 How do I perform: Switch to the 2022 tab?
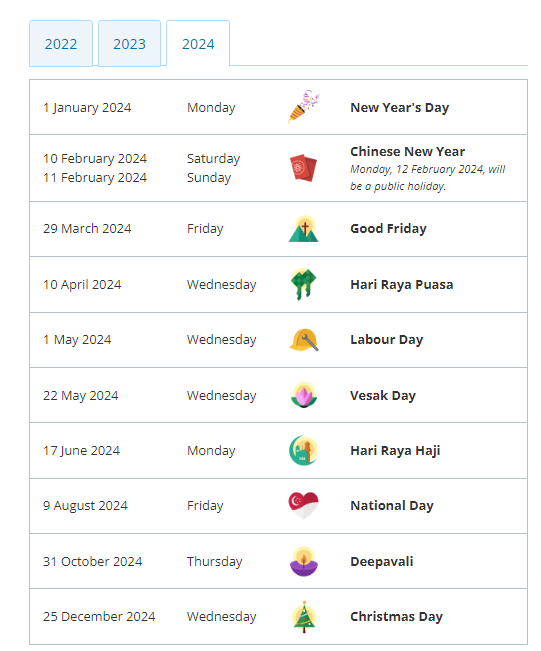click(61, 44)
